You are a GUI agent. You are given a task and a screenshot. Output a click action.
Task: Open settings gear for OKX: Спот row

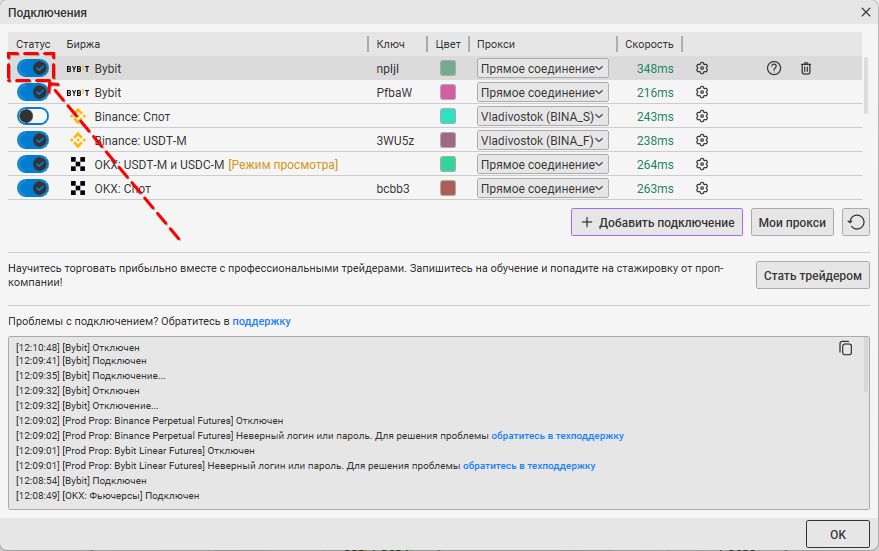click(x=702, y=188)
